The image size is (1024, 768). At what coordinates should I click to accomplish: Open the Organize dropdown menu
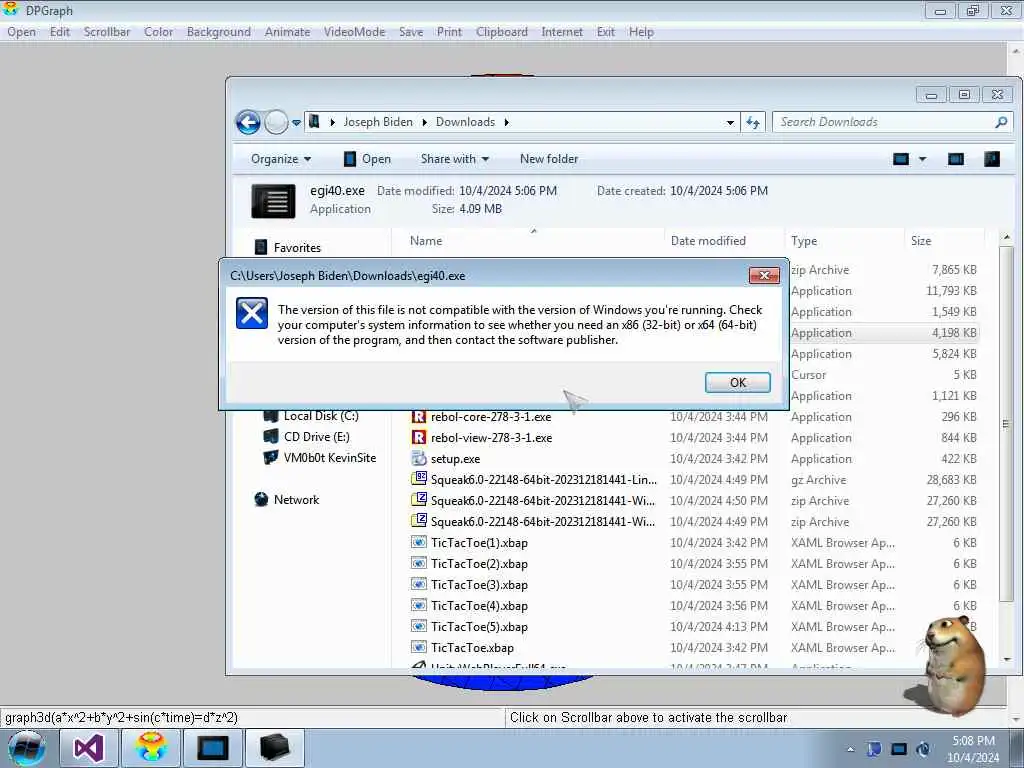point(281,159)
